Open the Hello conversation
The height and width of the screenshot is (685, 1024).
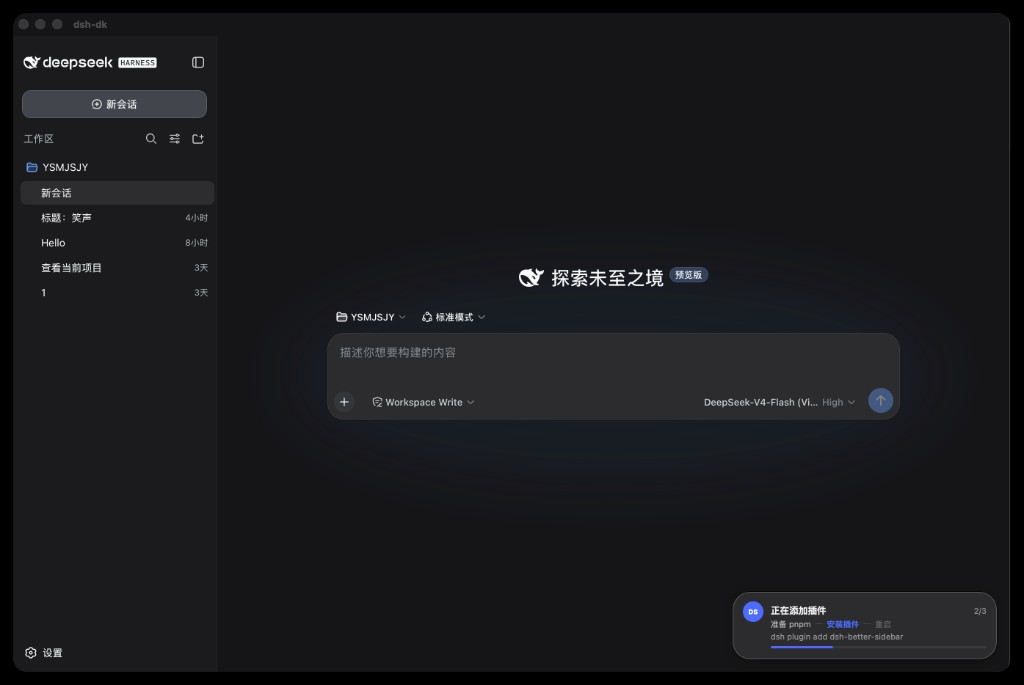coord(118,243)
